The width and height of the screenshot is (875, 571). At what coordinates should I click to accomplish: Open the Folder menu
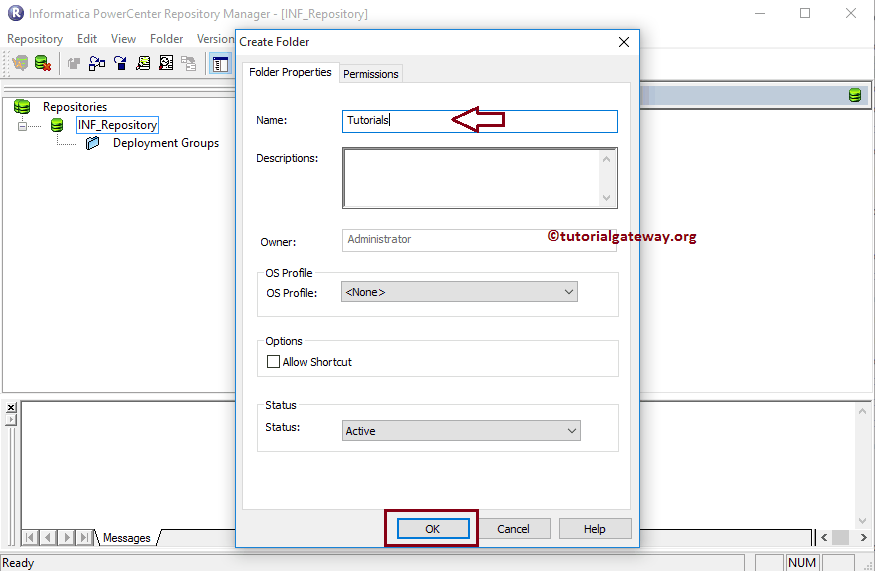(166, 39)
